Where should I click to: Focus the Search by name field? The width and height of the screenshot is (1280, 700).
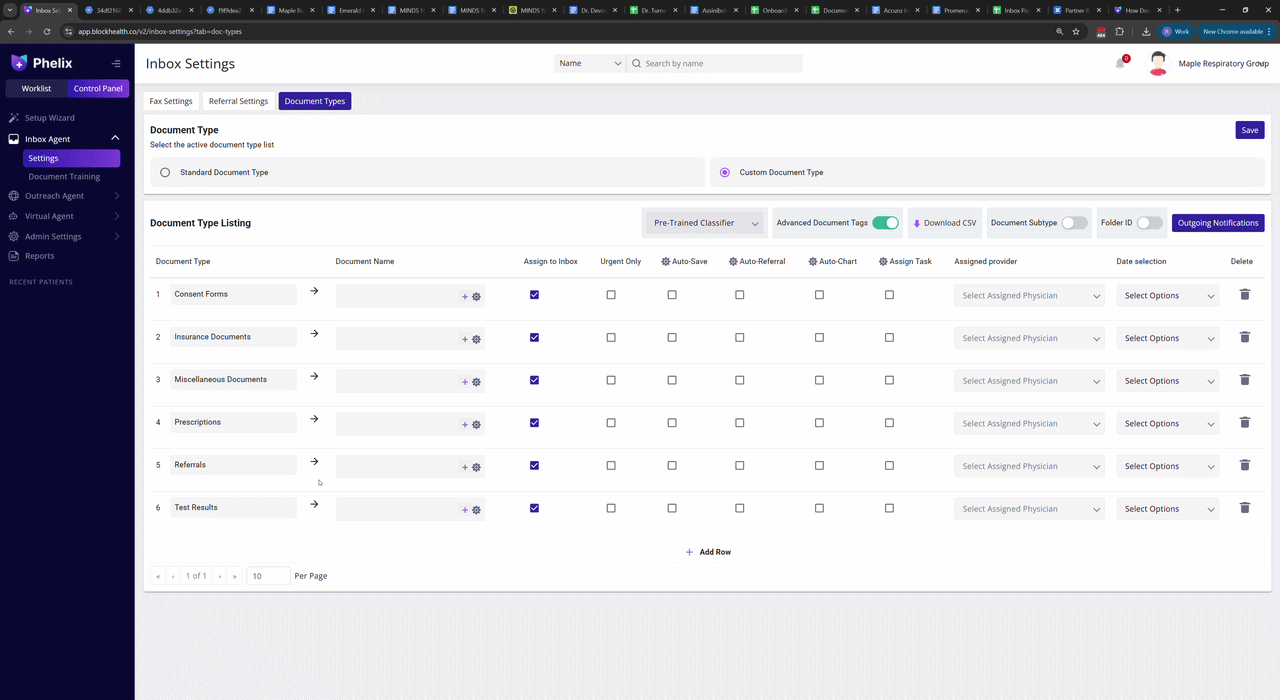coord(715,63)
